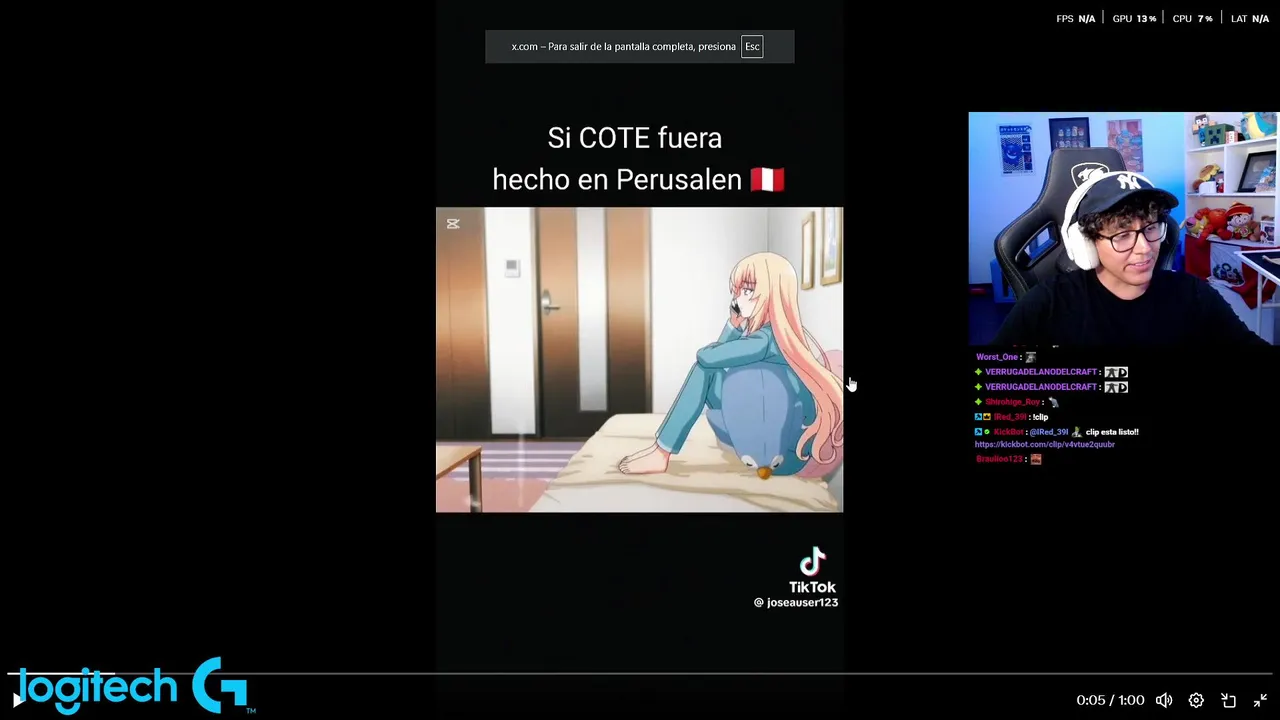Click the anime clip video frame
The height and width of the screenshot is (720, 1280).
[x=639, y=360]
